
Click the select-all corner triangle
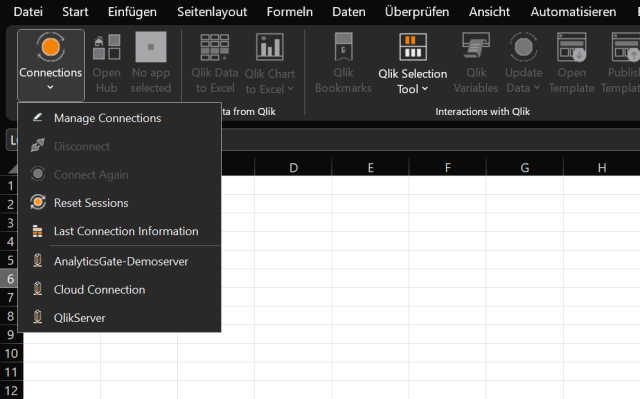(x=12, y=168)
